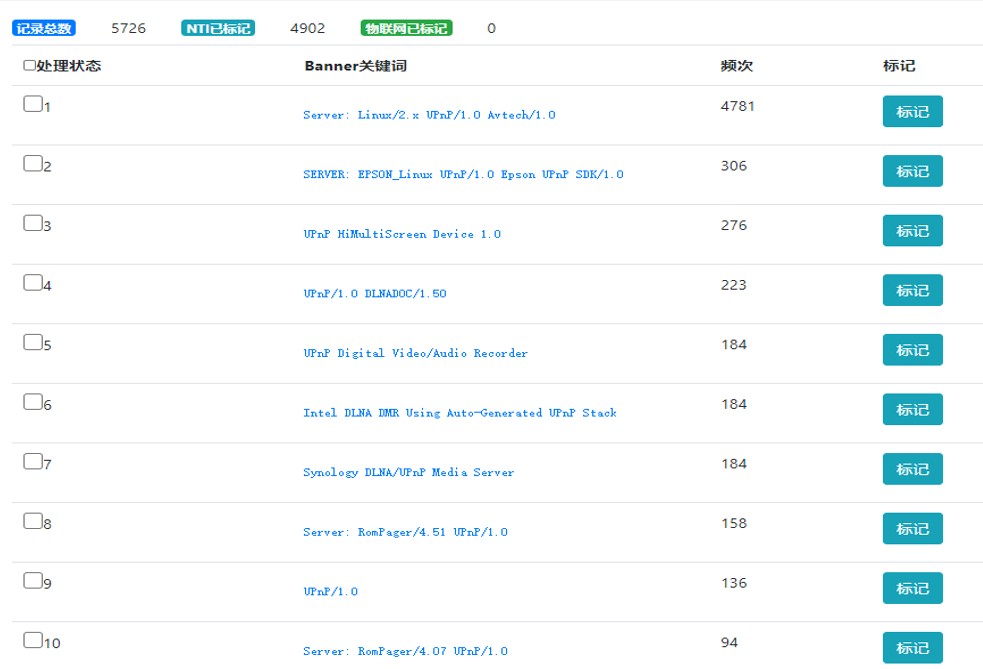This screenshot has height=669, width=983.
Task: Click the Synology DLNA/UPnP Media Server link
Action: [x=408, y=472]
